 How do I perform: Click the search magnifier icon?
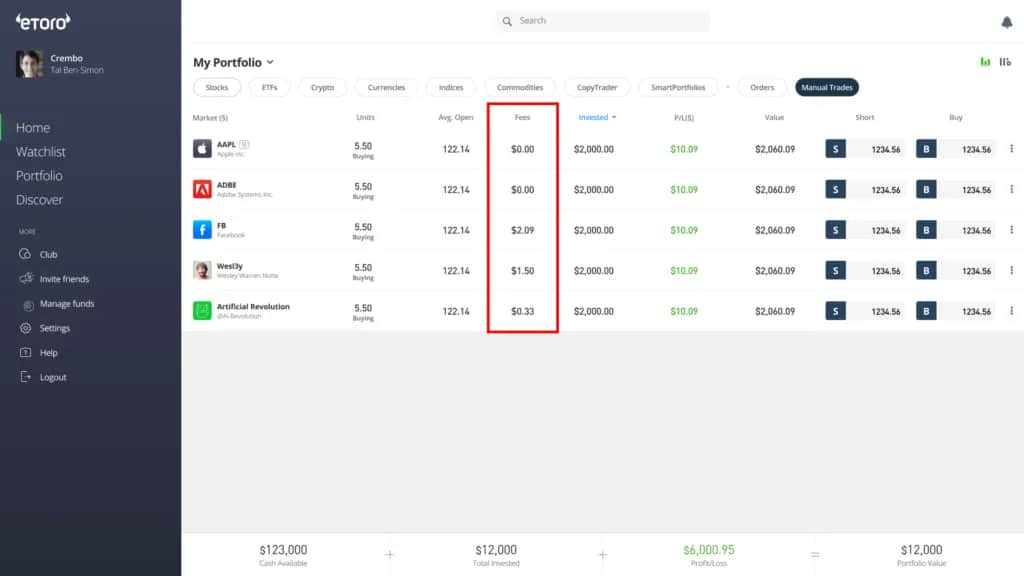tap(508, 20)
